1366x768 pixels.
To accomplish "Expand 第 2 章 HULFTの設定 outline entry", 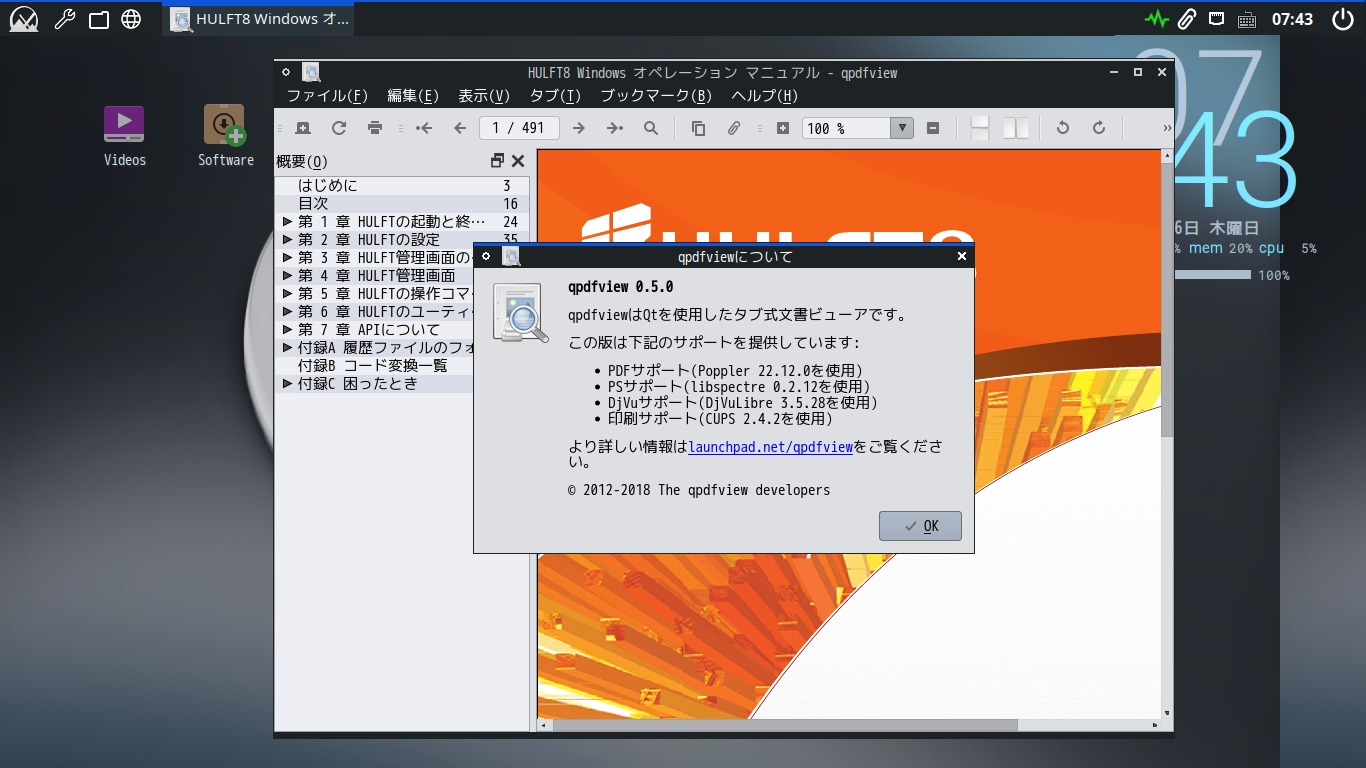I will (x=287, y=239).
